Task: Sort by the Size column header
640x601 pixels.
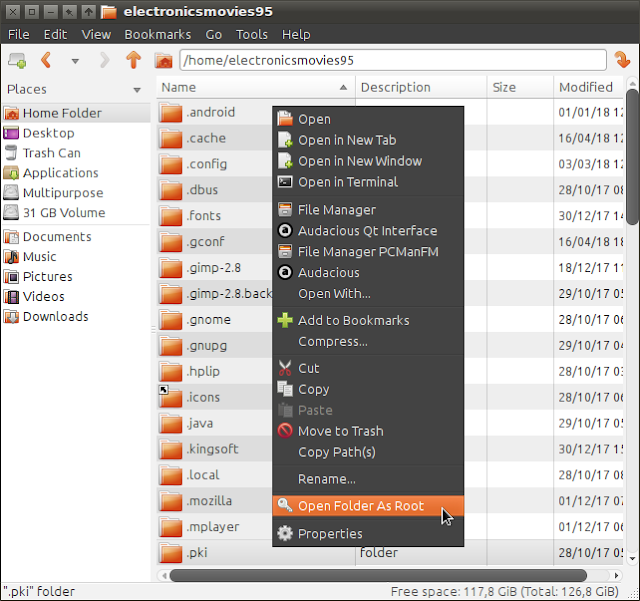Action: 520,87
